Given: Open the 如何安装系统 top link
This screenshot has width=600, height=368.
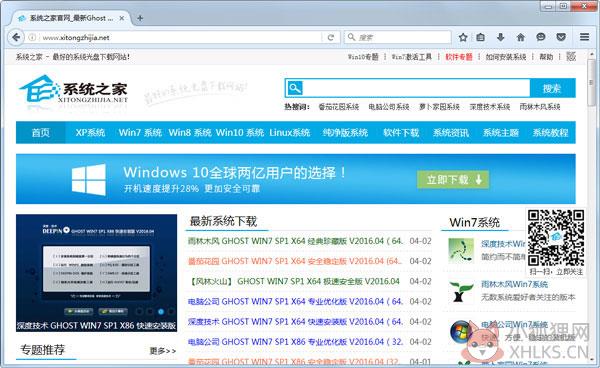Looking at the screenshot, I should 506,57.
